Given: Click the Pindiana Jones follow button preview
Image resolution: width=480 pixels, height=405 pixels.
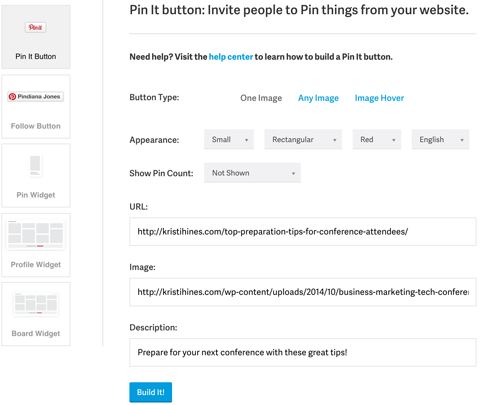Looking at the screenshot, I should pyautogui.click(x=35, y=97).
